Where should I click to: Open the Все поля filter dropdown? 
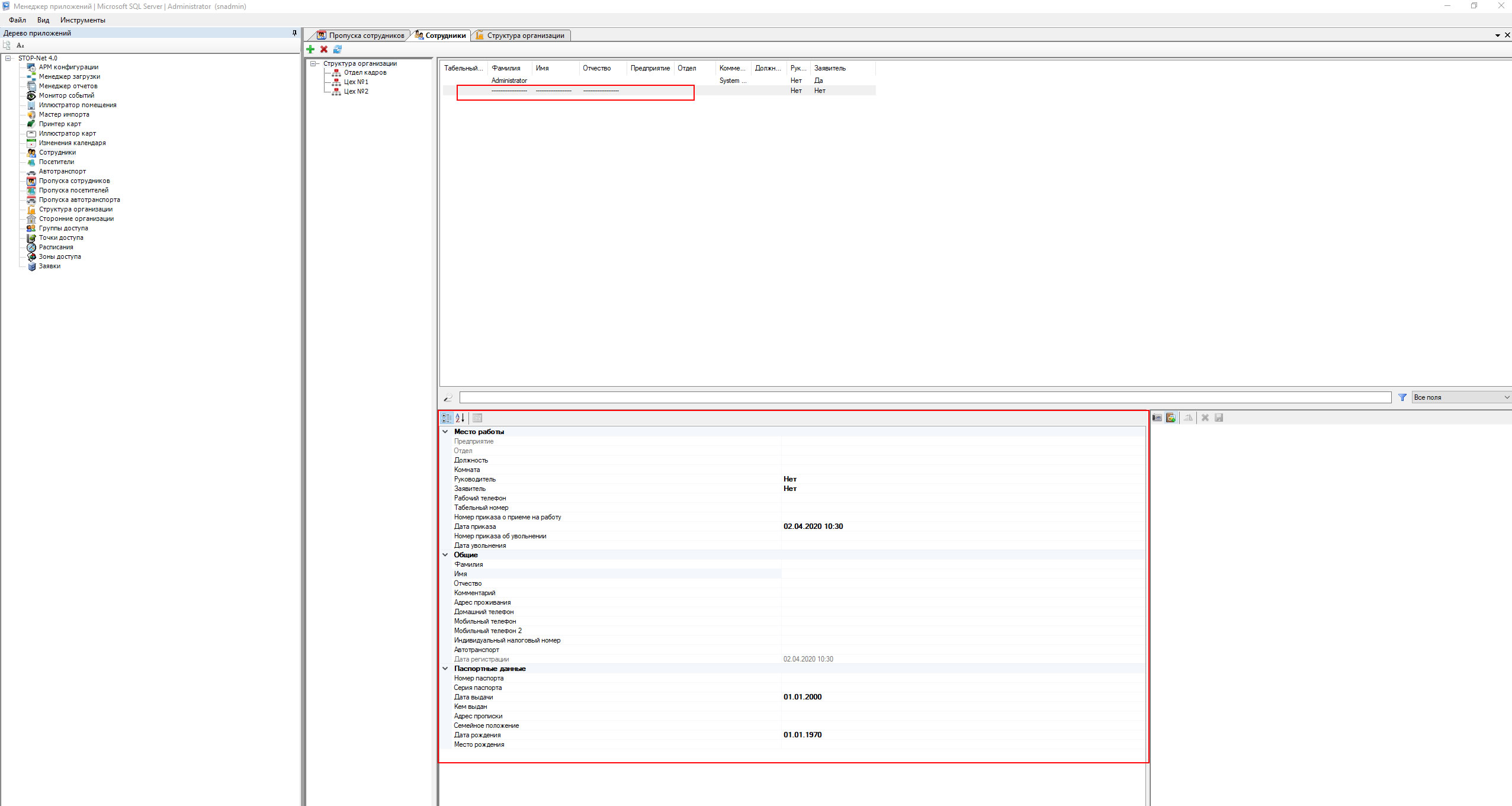coord(1461,397)
